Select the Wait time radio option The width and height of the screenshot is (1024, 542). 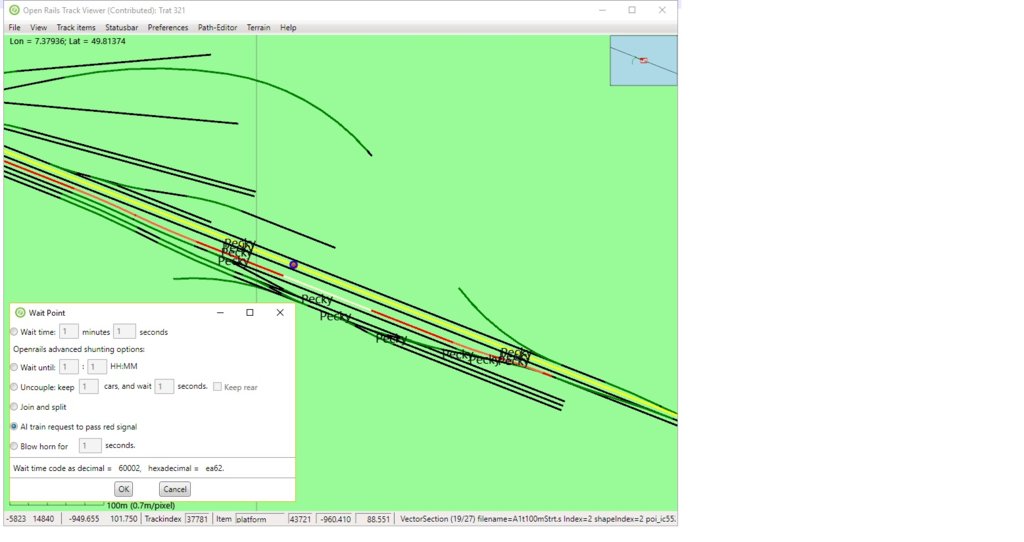pos(14,332)
